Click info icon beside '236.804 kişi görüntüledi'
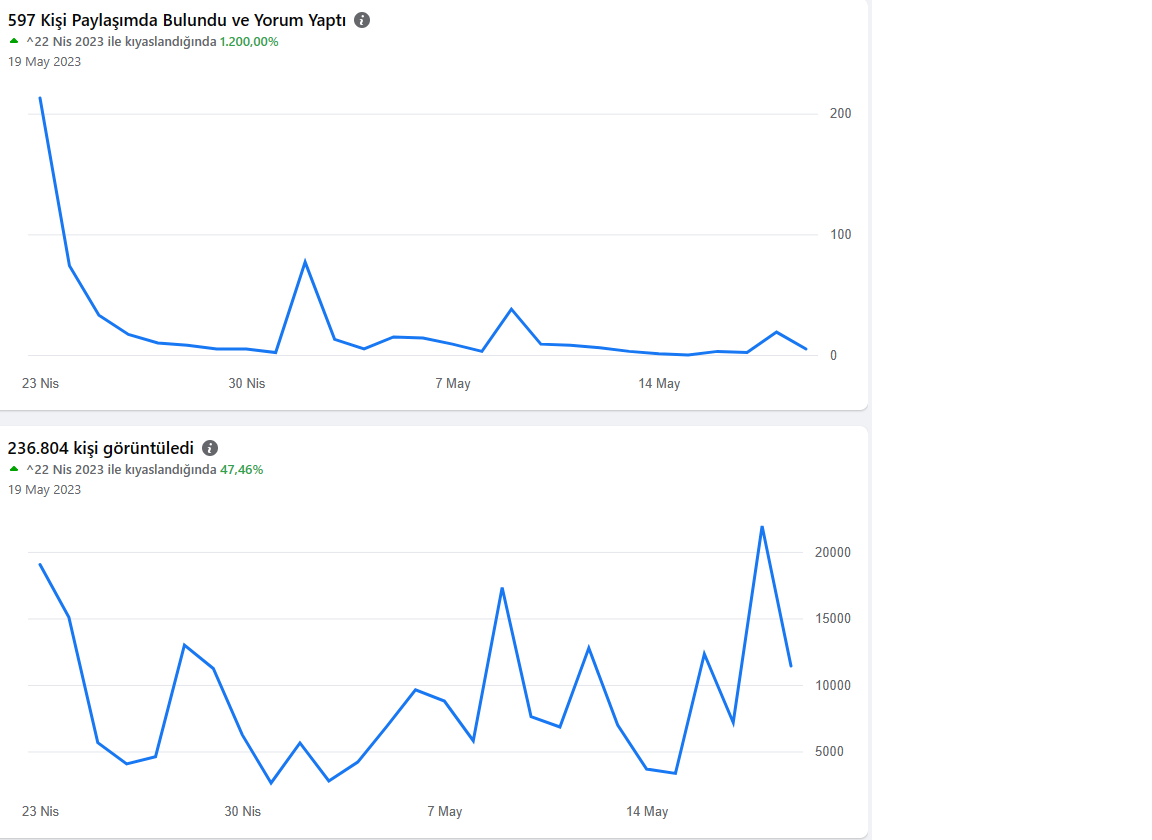Image resolution: width=1152 pixels, height=840 pixels. tap(210, 448)
